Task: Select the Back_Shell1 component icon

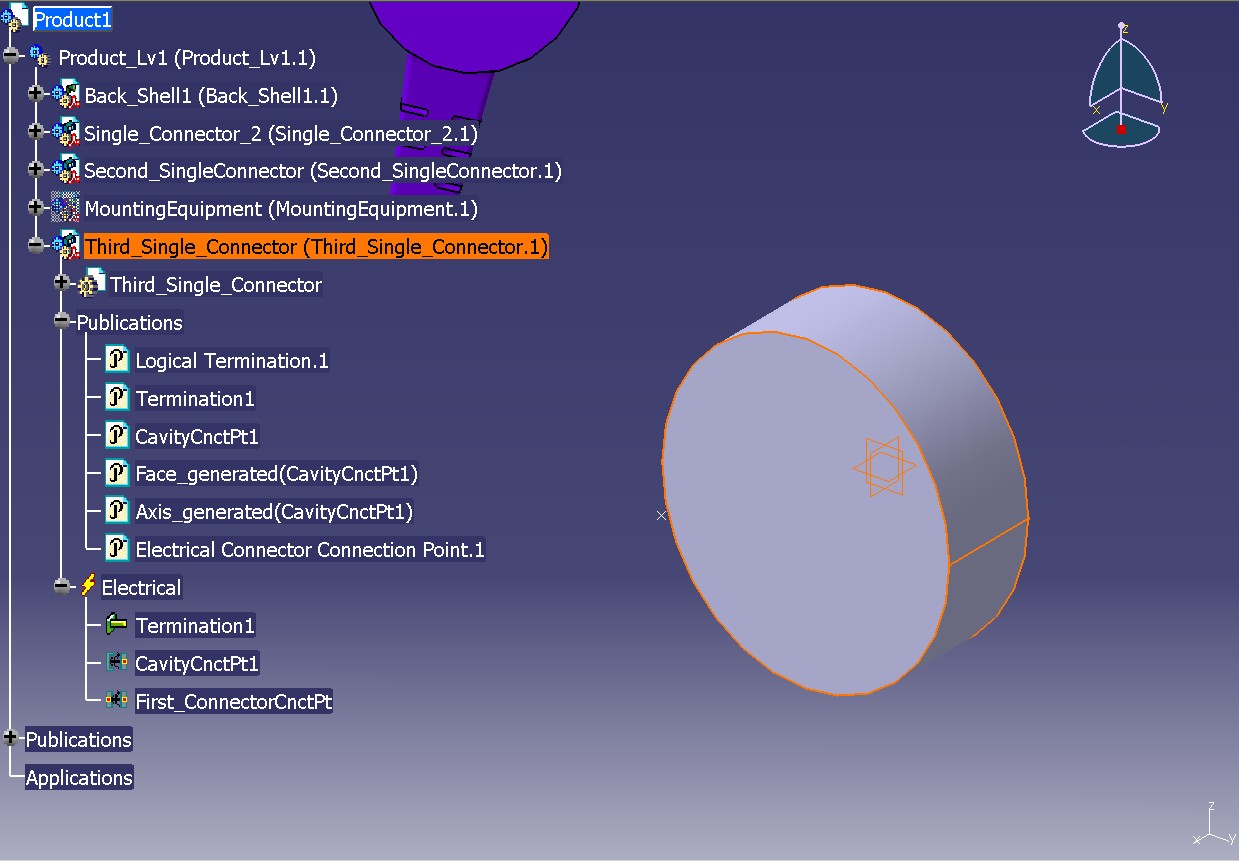Action: pos(66,95)
